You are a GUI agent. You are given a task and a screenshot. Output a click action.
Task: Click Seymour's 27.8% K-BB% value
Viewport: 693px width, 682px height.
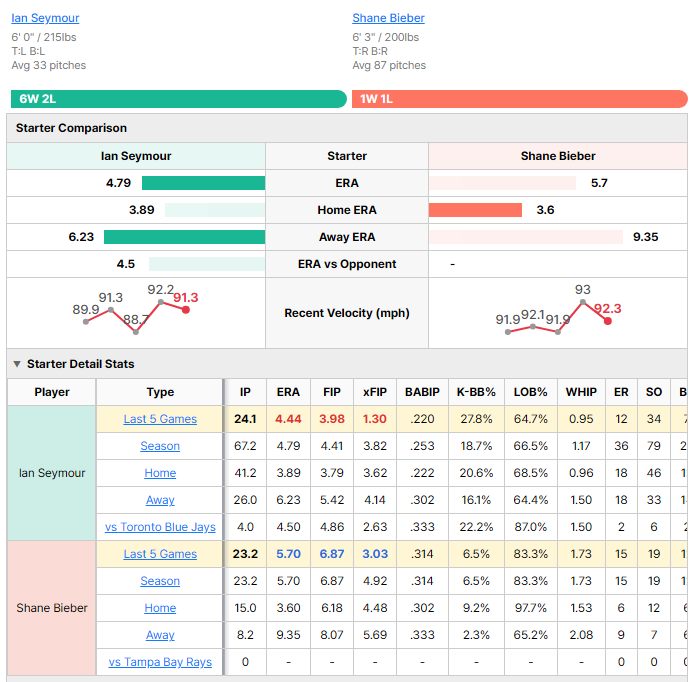pyautogui.click(x=476, y=419)
